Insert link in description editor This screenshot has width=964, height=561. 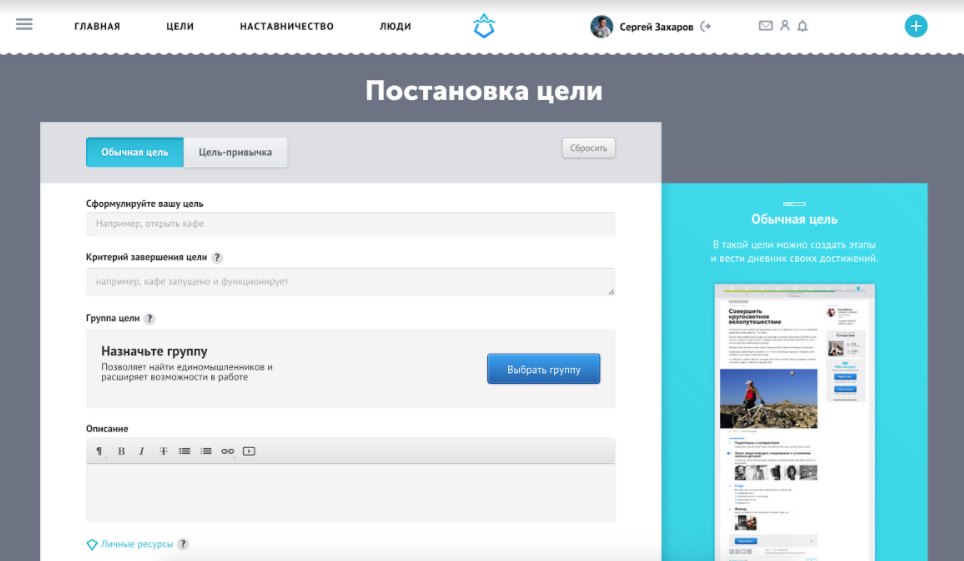228,451
